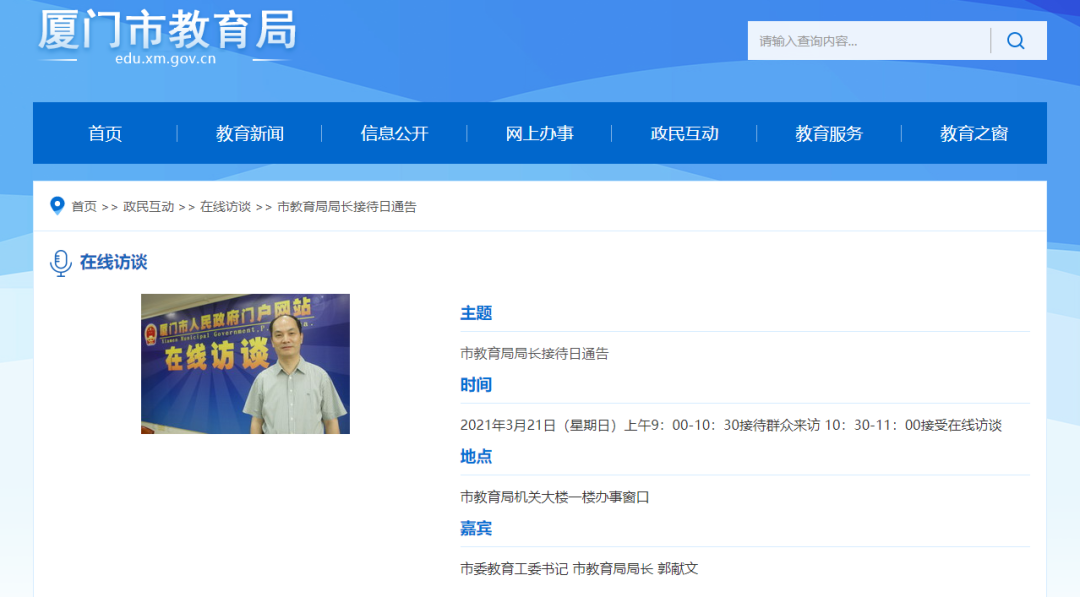Viewport: 1080px width, 597px height.
Task: Open the 网上办事 navigation item
Action: pyautogui.click(x=539, y=134)
